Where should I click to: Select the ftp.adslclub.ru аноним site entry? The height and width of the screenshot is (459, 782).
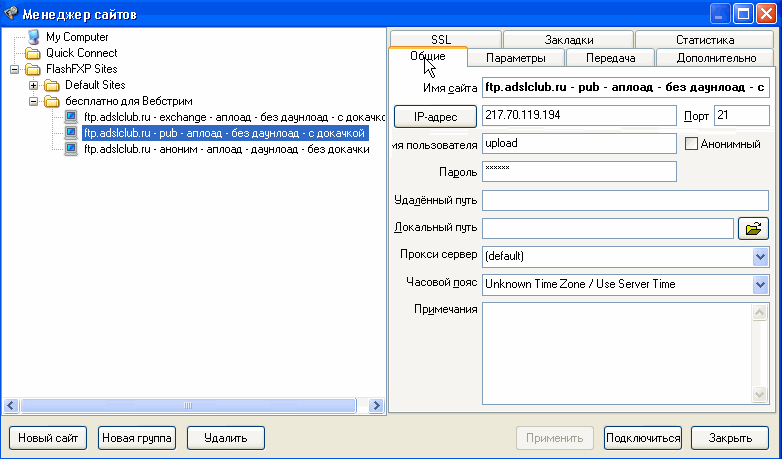tap(227, 149)
